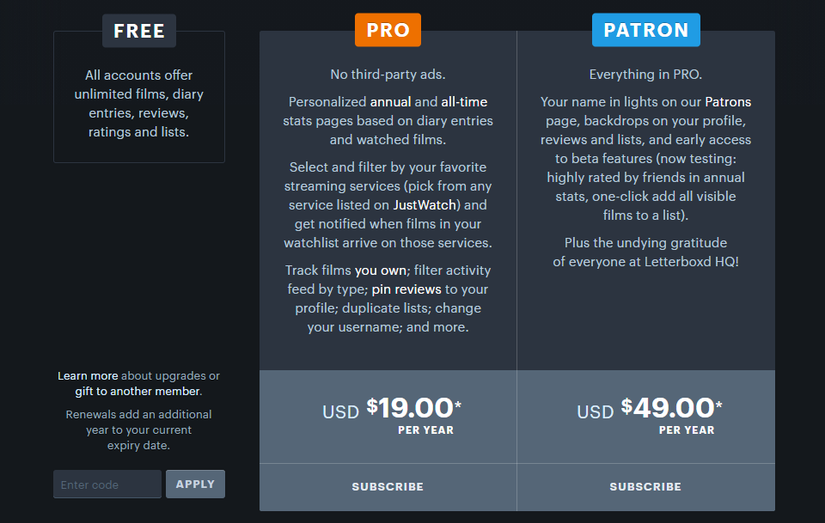Subscribe to the PRO plan
825x523 pixels.
pos(388,487)
